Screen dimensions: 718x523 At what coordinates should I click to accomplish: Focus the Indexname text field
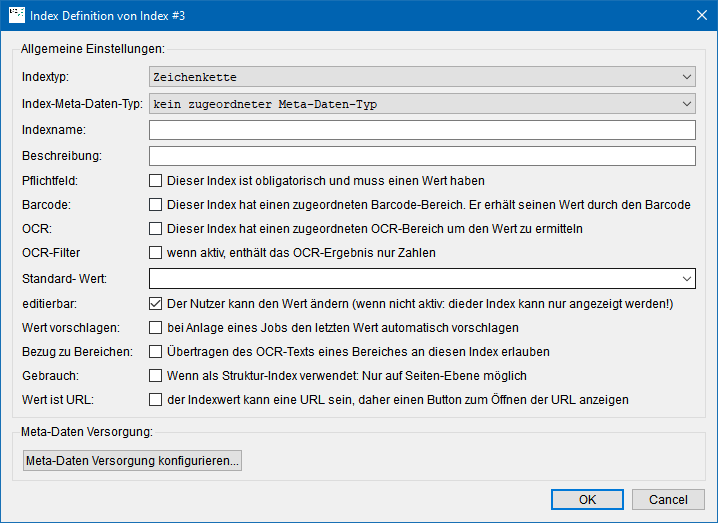pos(422,130)
